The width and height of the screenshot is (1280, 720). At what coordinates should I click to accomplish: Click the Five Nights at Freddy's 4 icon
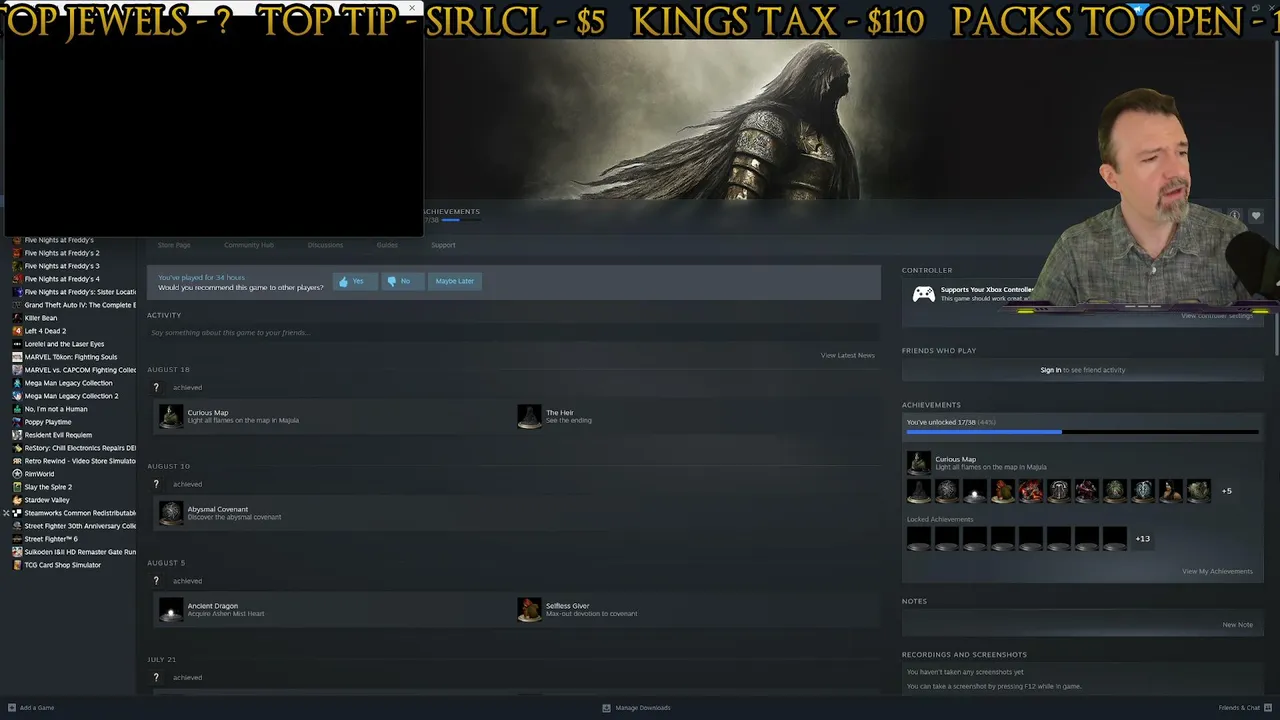(x=17, y=279)
